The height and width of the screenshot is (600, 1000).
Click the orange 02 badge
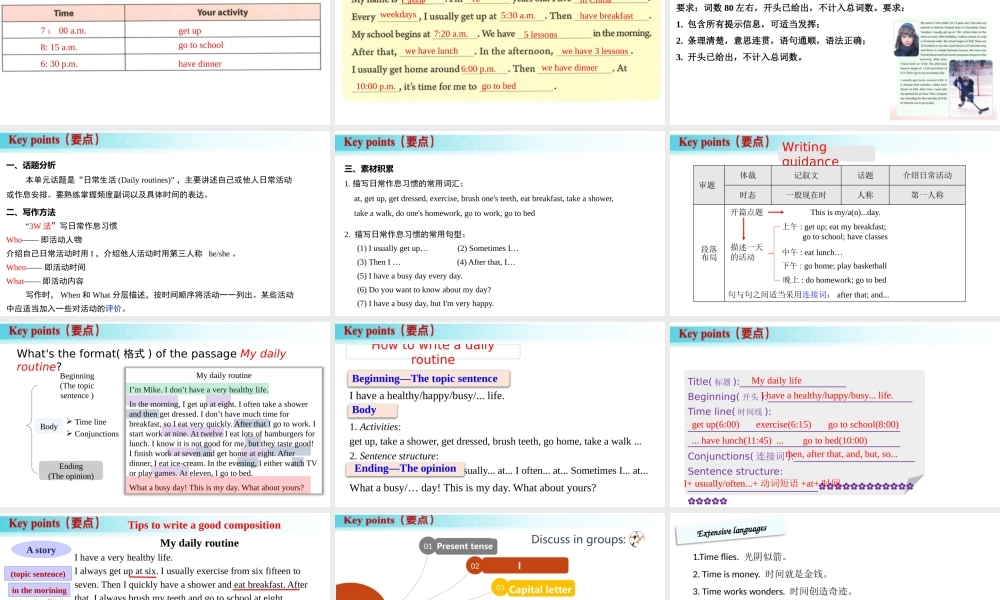click(x=517, y=566)
